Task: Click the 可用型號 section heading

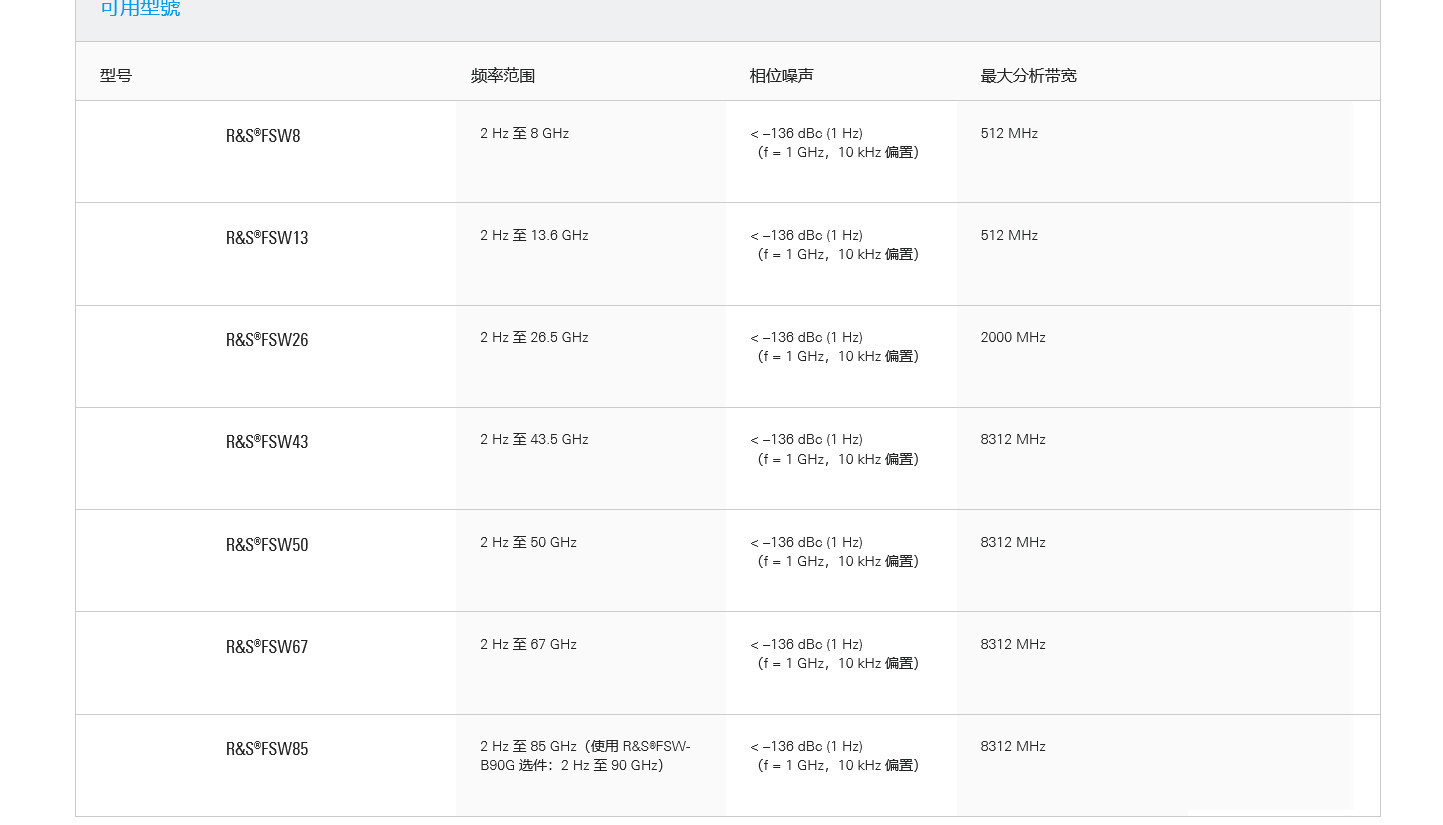Action: 140,10
